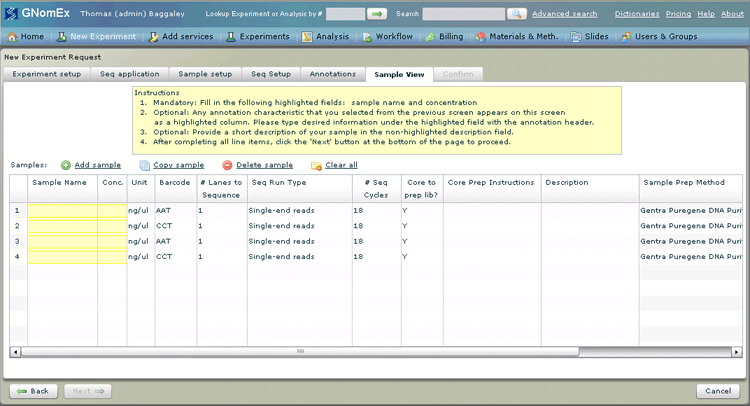Click the GNomEx logo icon
Screen dimensions: 750x406
pos(11,13)
